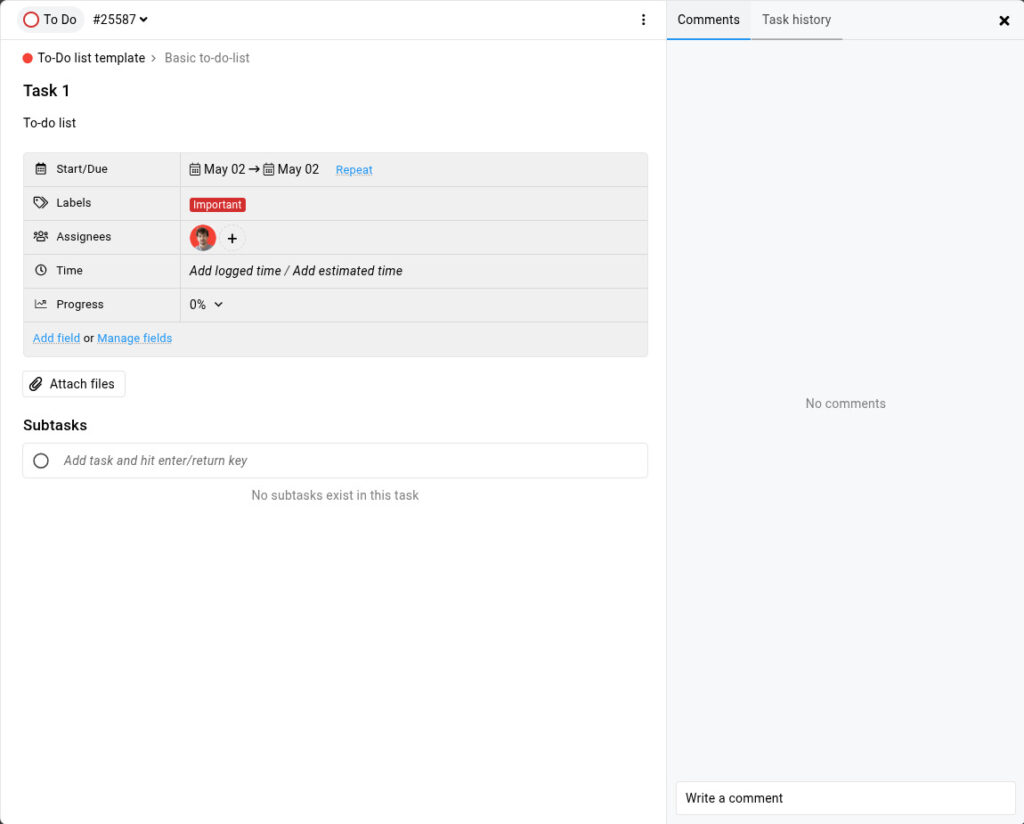Click the Start/Due field name

[82, 169]
